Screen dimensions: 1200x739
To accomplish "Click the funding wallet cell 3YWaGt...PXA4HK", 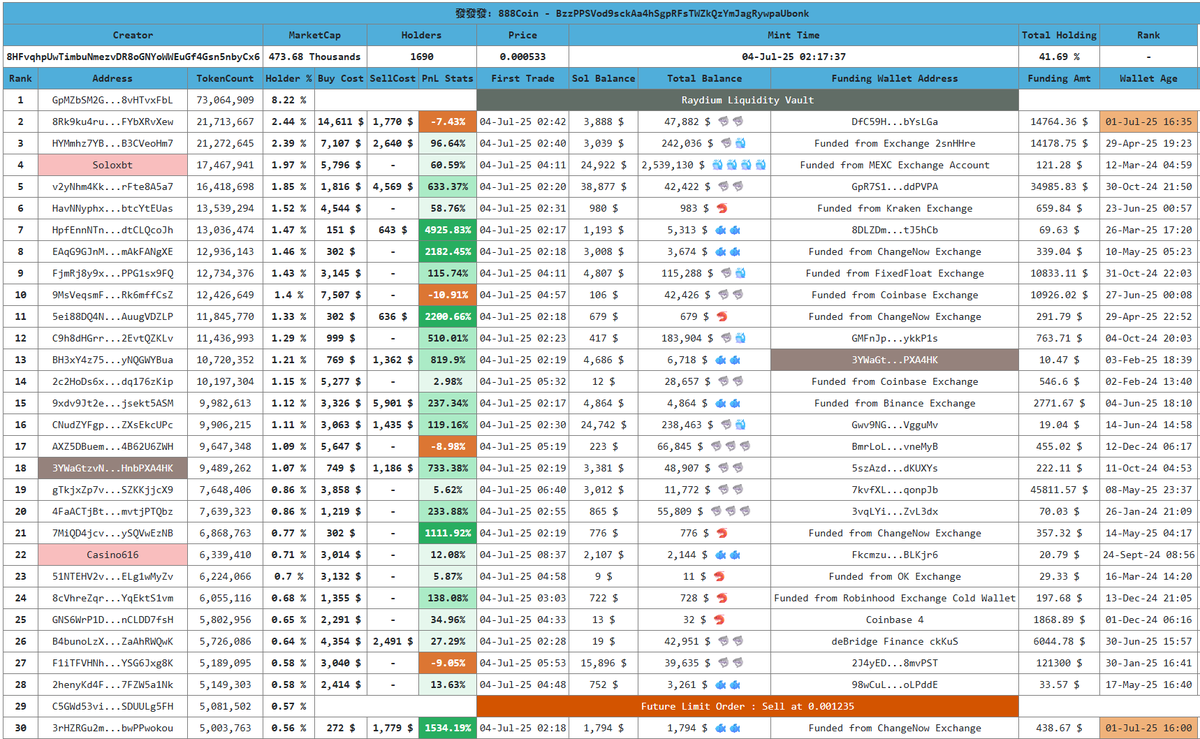I will point(895,360).
